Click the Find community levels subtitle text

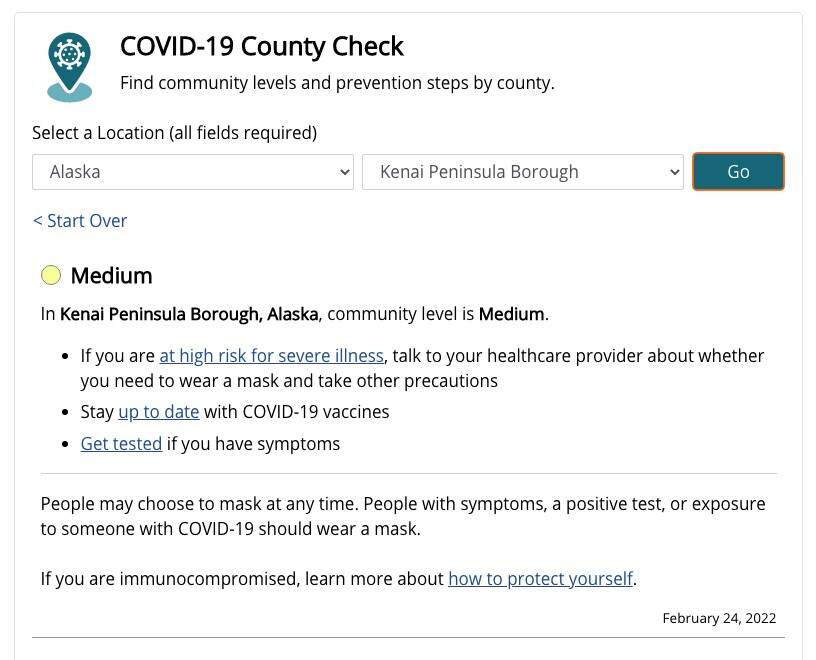(x=337, y=83)
